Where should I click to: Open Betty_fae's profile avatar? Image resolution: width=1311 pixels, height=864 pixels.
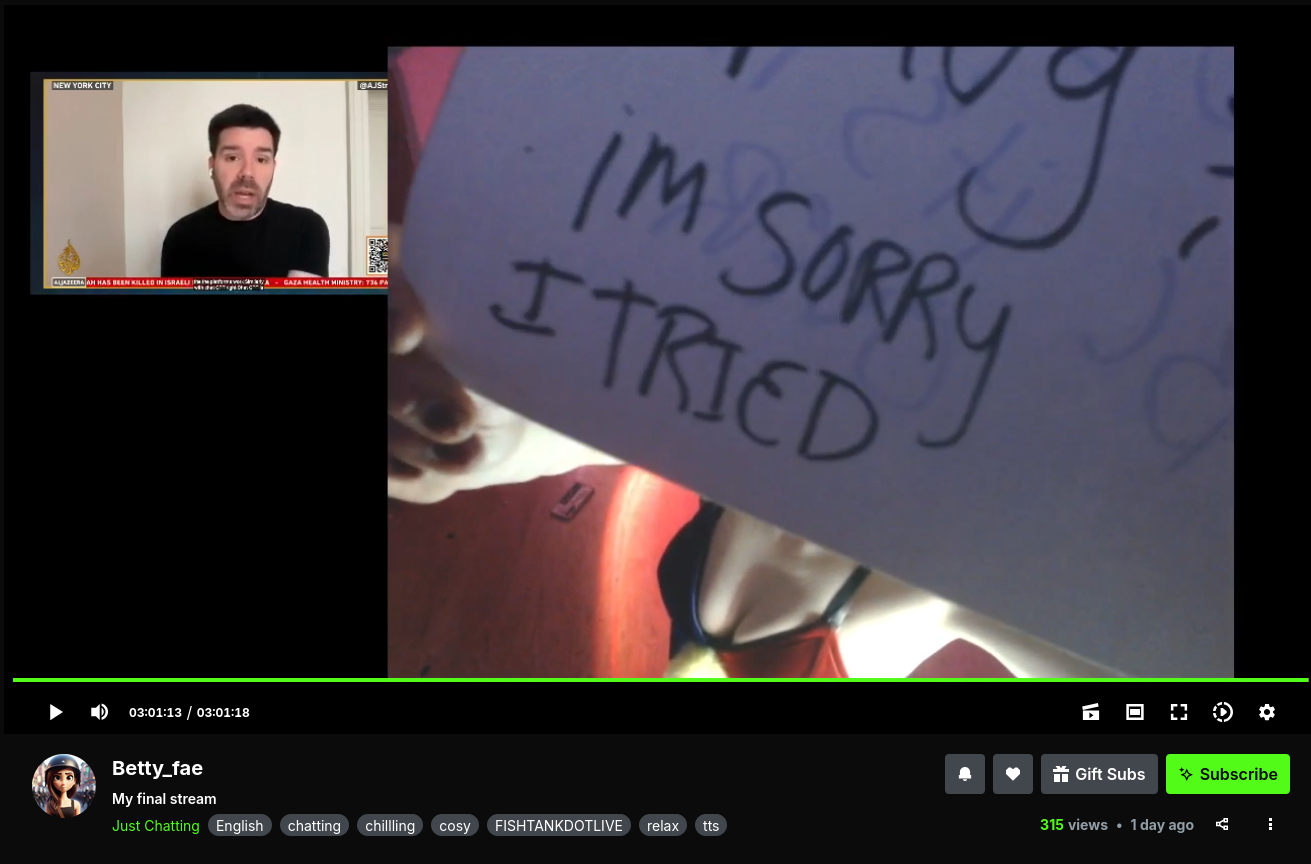click(64, 786)
